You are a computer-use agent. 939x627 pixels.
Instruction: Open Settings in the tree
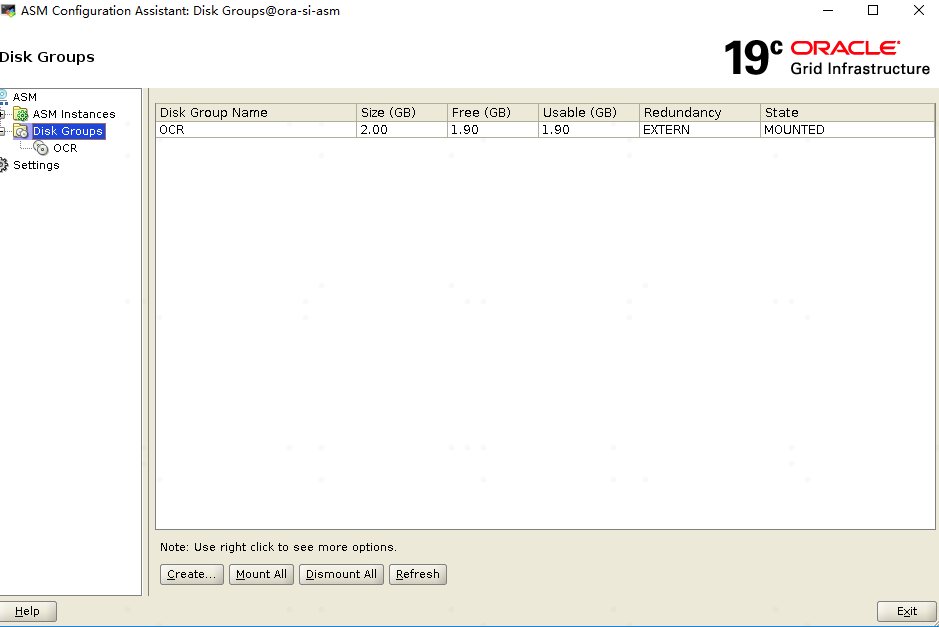(36, 165)
